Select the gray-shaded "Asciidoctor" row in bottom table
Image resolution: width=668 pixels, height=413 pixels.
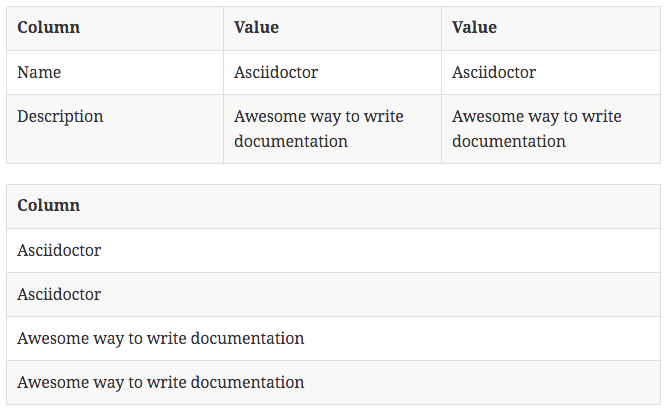(59, 294)
